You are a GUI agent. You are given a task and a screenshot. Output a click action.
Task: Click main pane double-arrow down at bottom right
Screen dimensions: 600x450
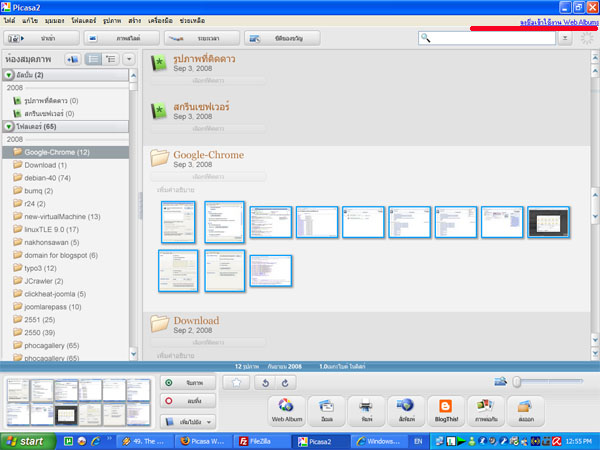click(595, 353)
